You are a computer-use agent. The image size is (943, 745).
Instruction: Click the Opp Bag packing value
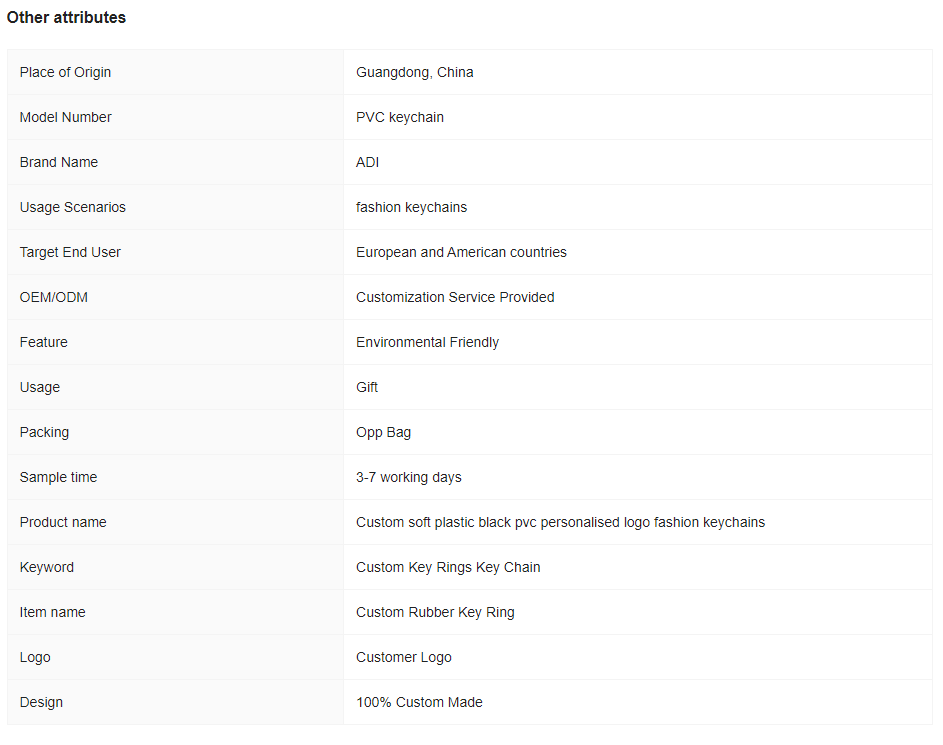pos(383,432)
